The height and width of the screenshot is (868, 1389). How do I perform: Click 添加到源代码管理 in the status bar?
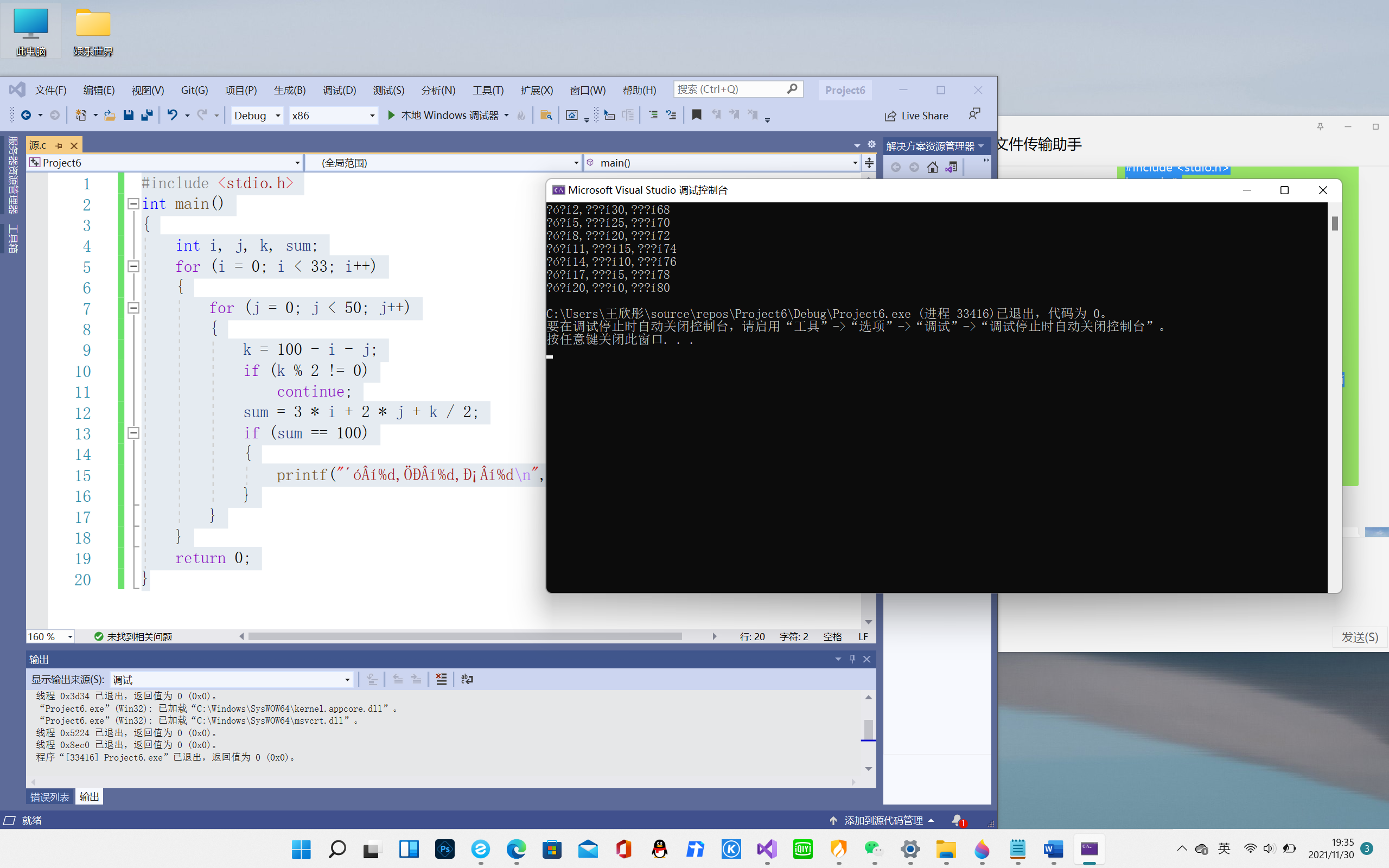click(883, 820)
